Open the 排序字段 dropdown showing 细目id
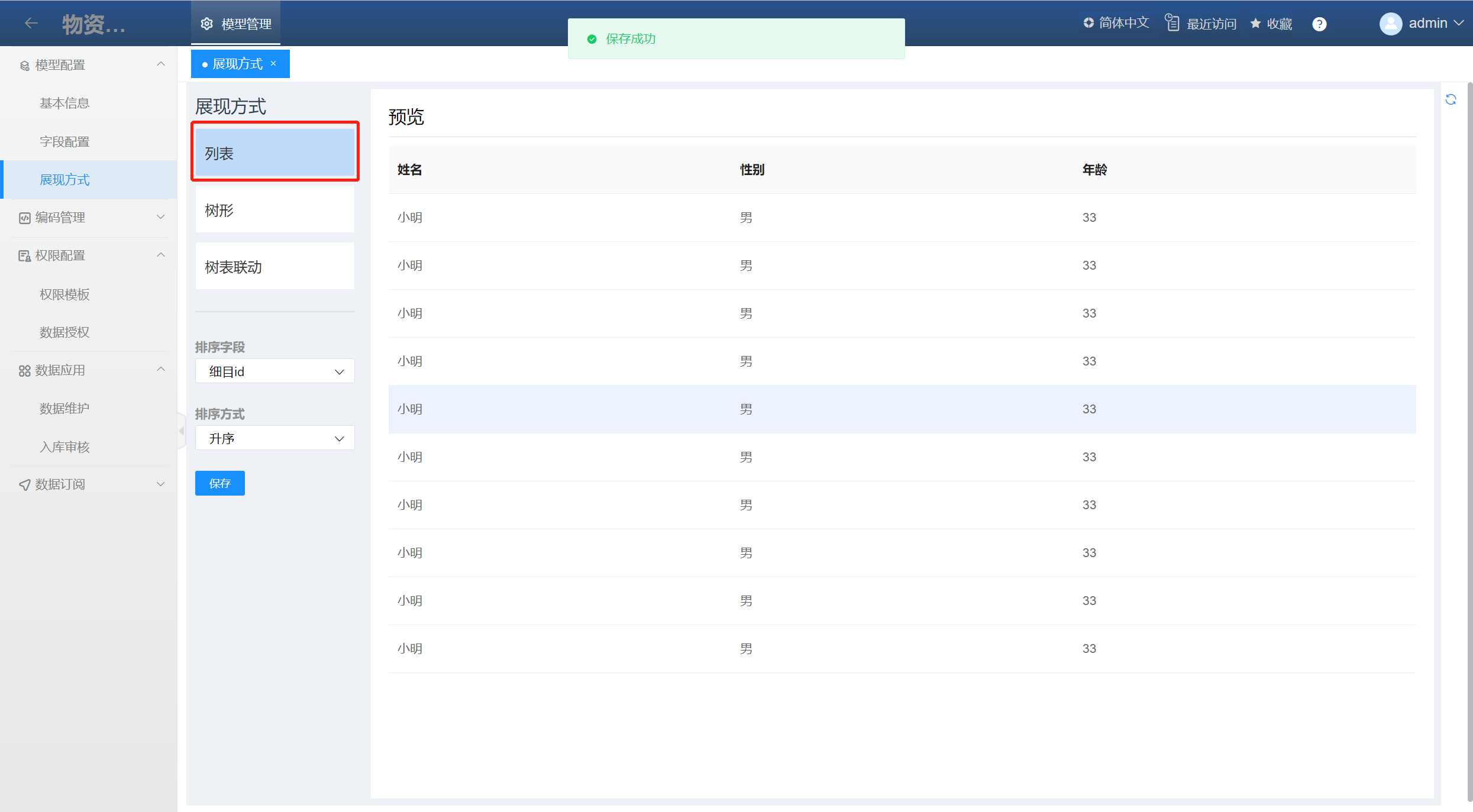Viewport: 1473px width, 812px height. pyautogui.click(x=275, y=371)
